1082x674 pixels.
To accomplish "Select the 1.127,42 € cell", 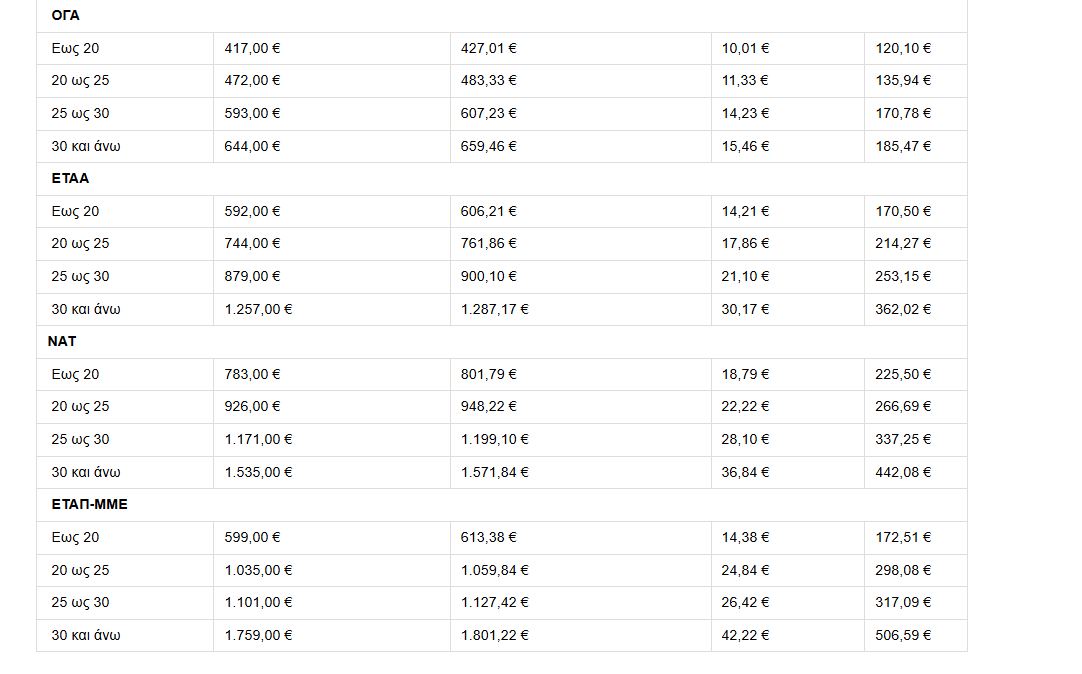I will coord(494,603).
